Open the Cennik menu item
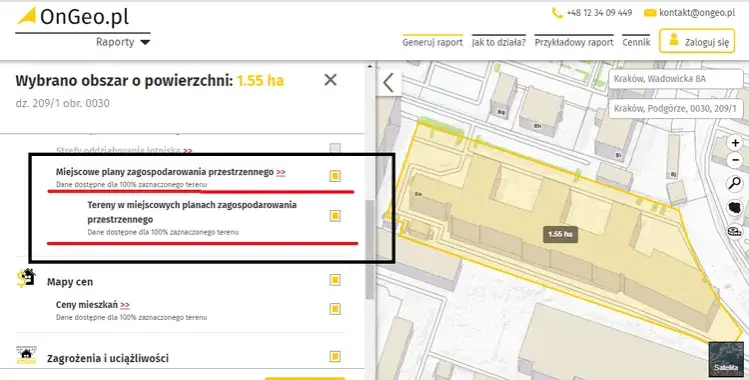 coord(636,42)
